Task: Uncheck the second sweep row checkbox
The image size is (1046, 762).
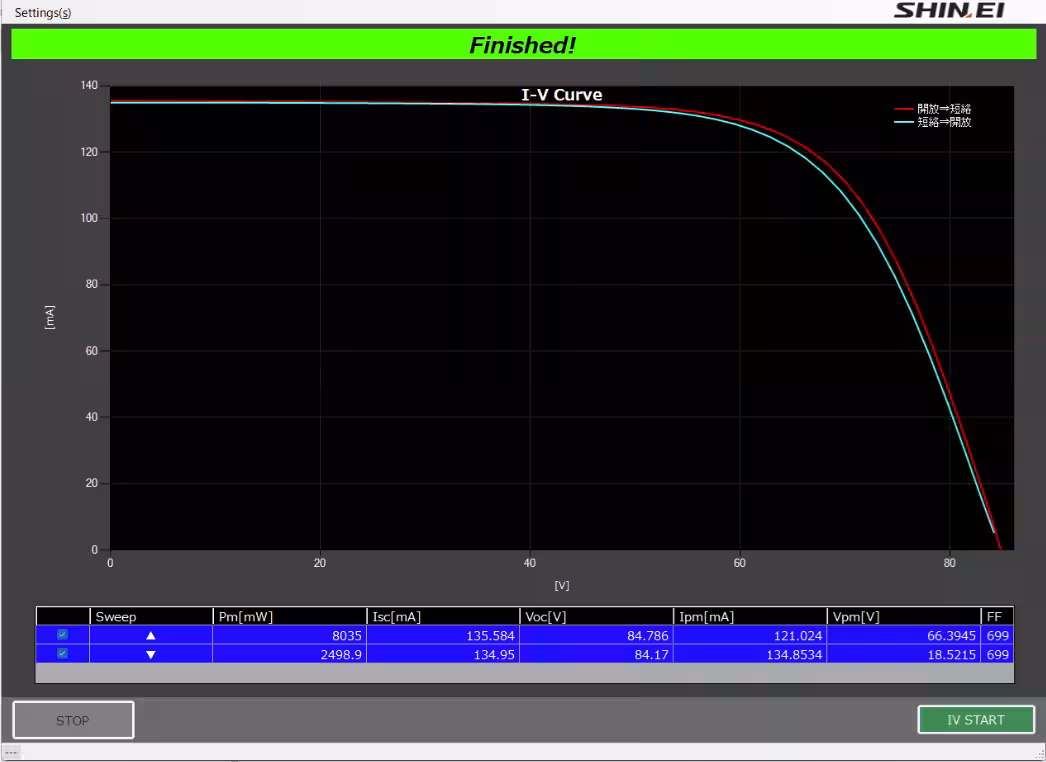Action: pos(63,654)
